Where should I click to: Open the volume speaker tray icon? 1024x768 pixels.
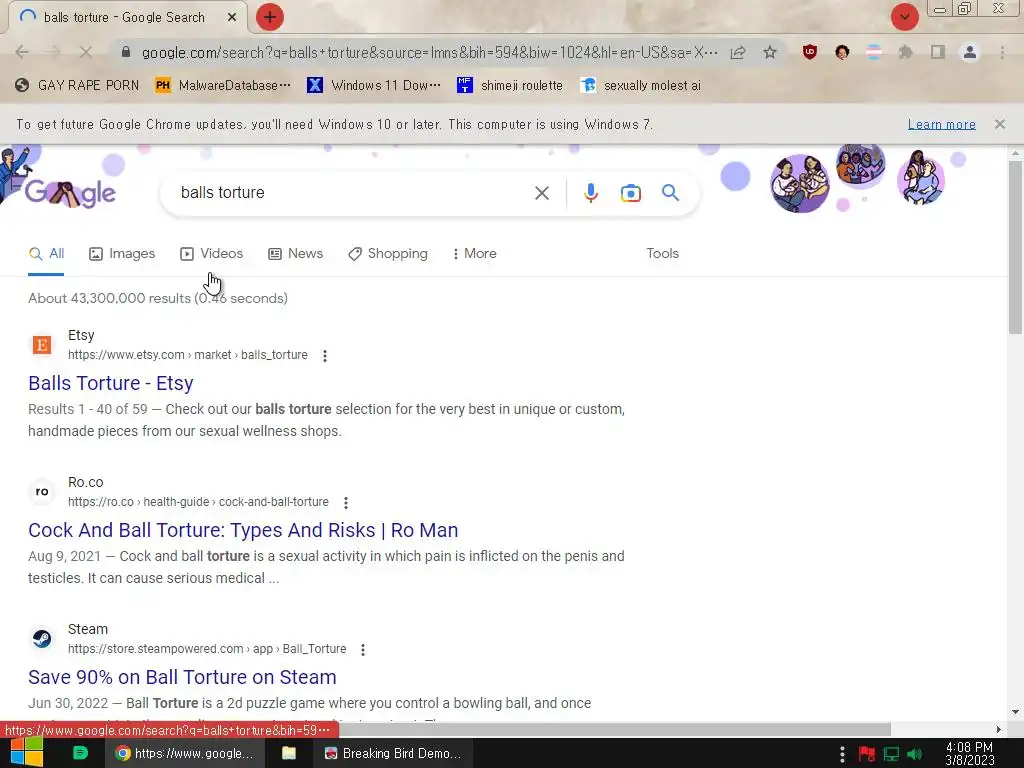click(914, 754)
